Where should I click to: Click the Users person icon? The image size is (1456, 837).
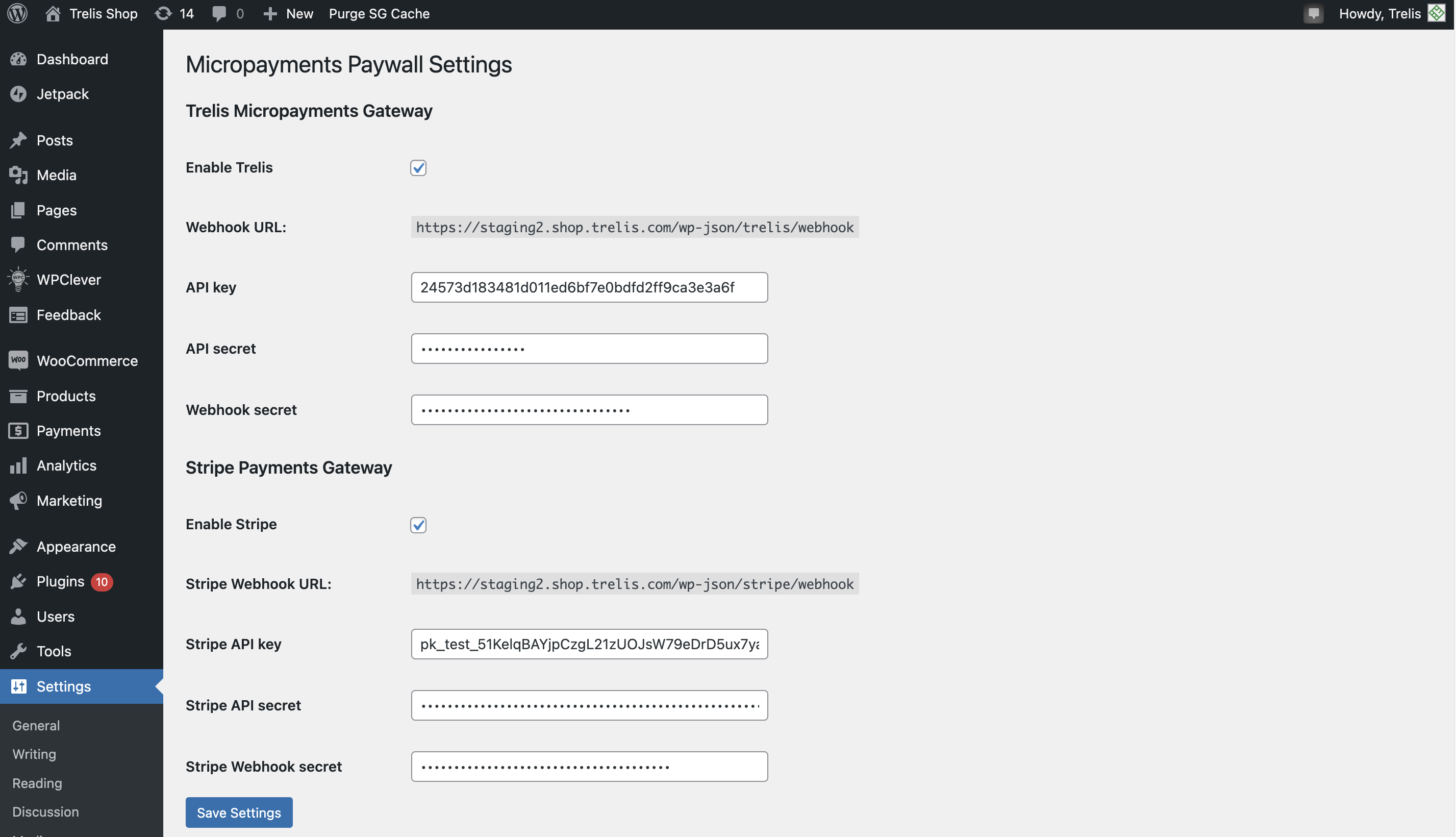(18, 616)
